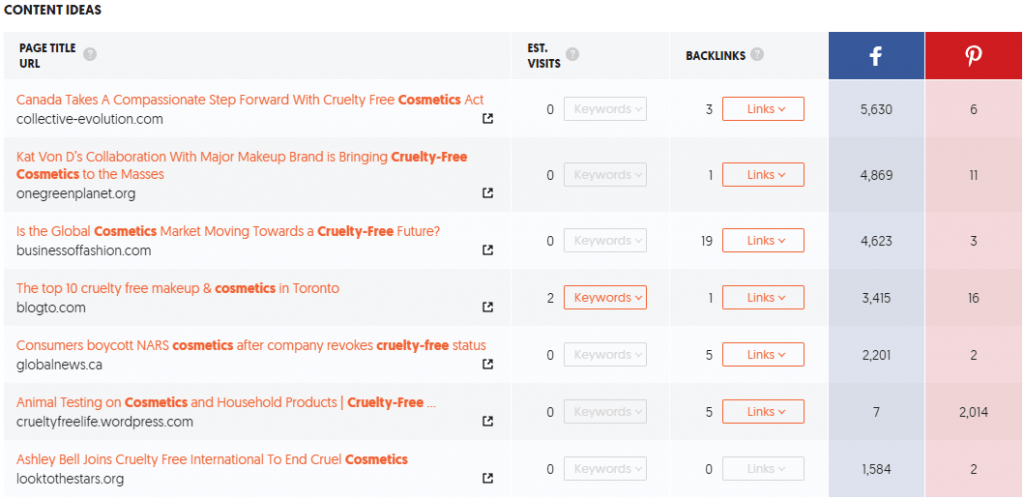The height and width of the screenshot is (499, 1024).
Task: Expand Links dropdown for collective-evolution.com row
Action: [763, 109]
